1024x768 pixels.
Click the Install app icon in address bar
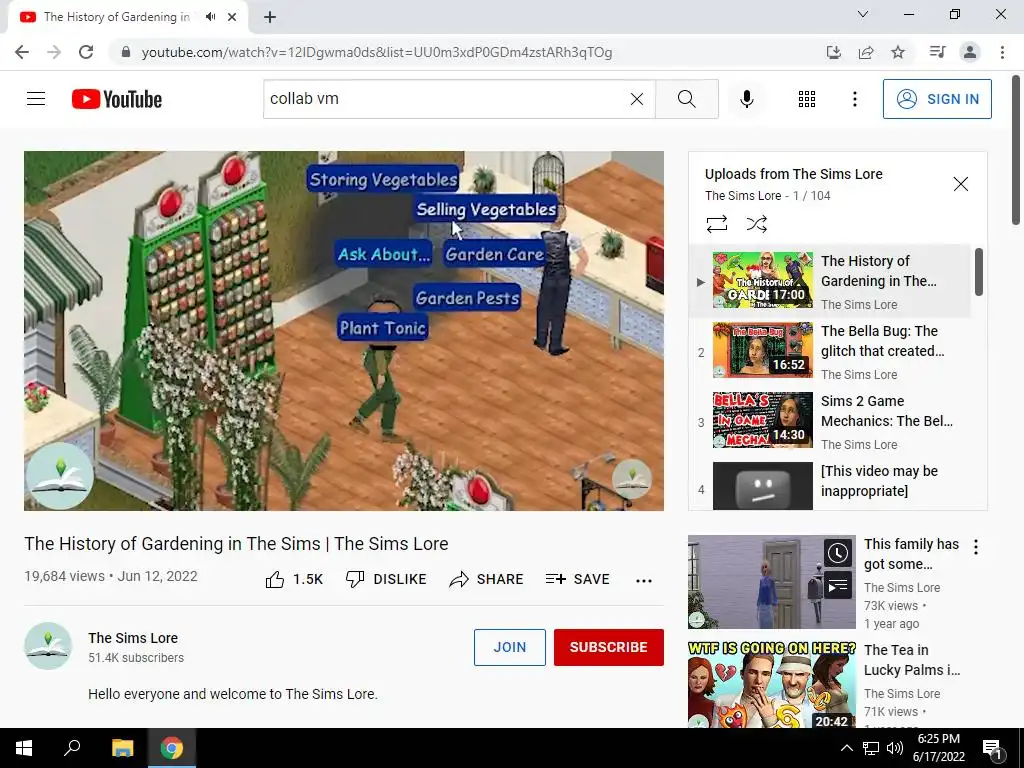pyautogui.click(x=834, y=52)
